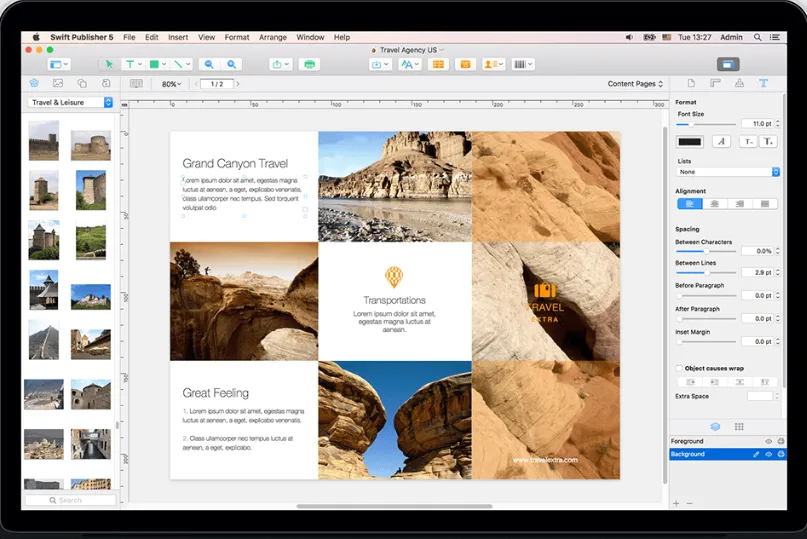Select the Text tool in toolbar
The image size is (807, 539).
(131, 64)
